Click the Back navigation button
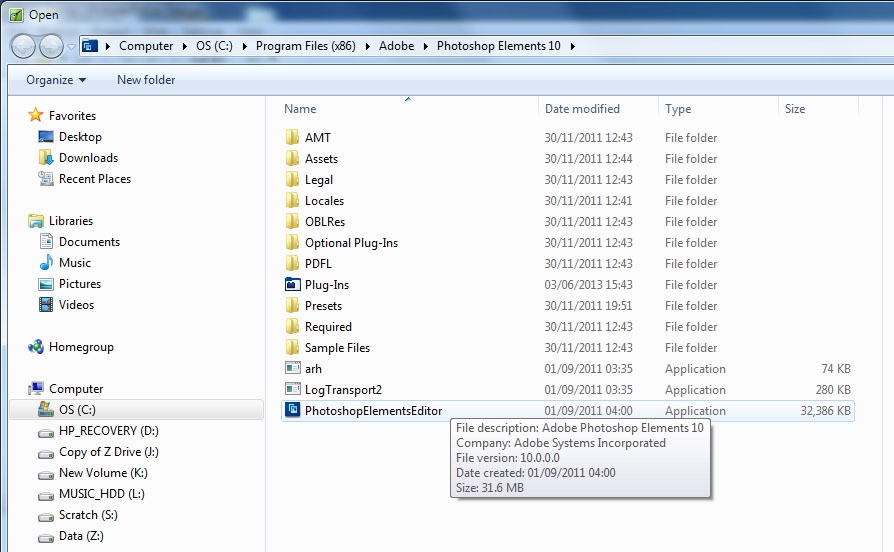The height and width of the screenshot is (552, 894). point(23,46)
